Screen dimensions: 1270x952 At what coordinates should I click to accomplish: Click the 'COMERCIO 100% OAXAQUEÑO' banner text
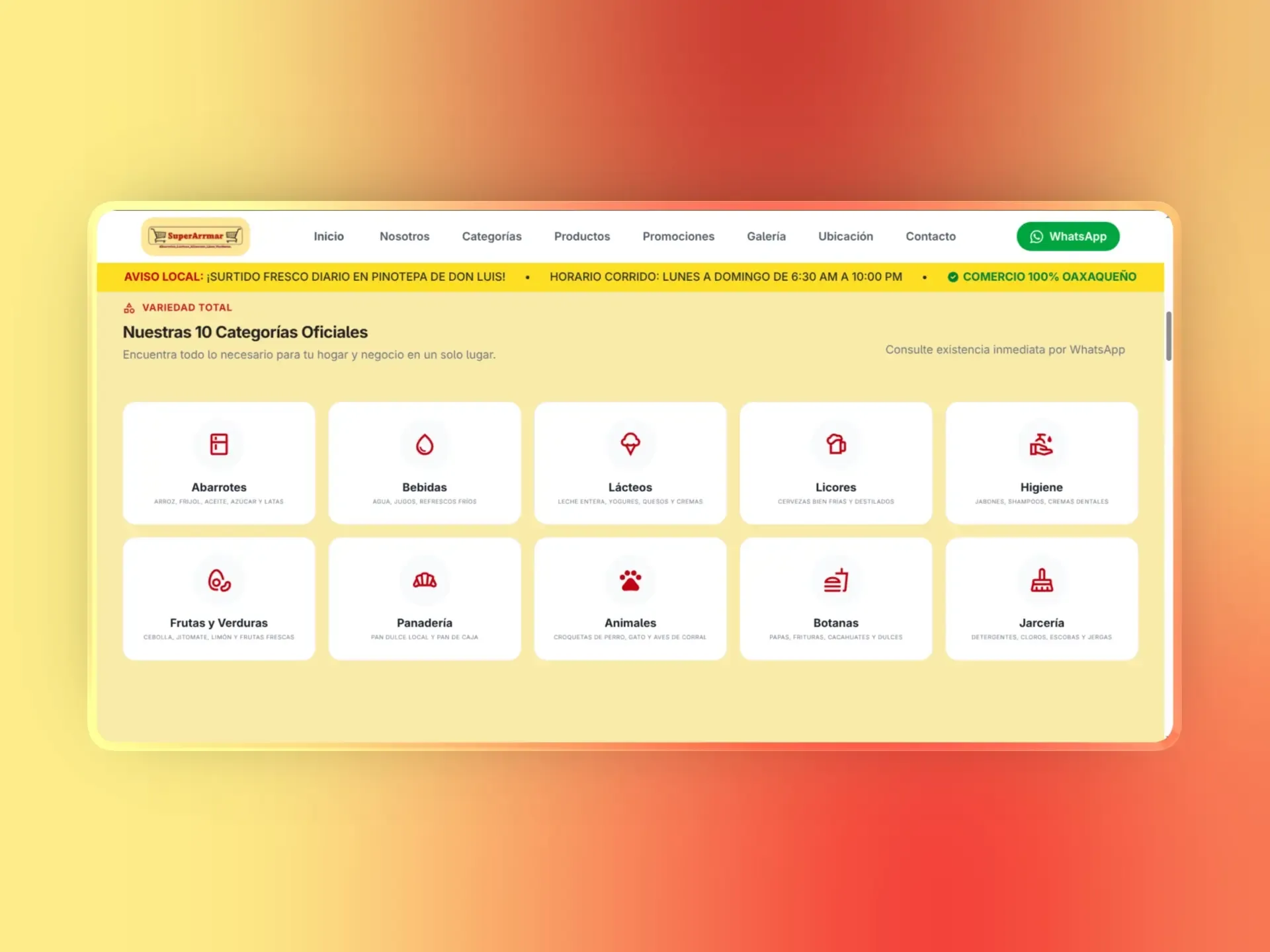coord(1049,277)
